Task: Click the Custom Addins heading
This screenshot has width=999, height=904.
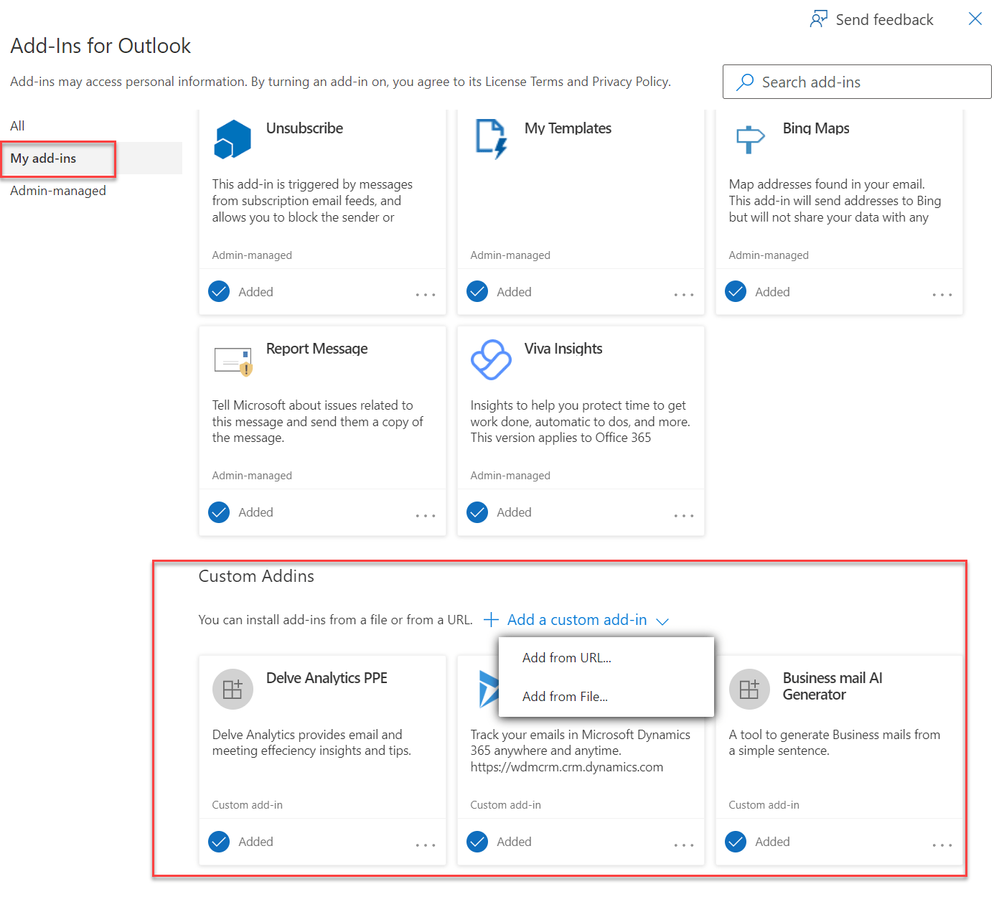Action: (256, 576)
